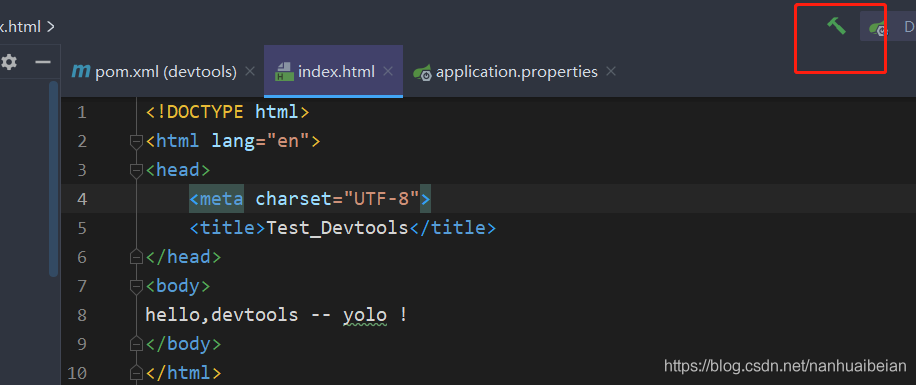Click the Maven icon on pom.xml tab
The width and height of the screenshot is (916, 385).
[x=81, y=71]
